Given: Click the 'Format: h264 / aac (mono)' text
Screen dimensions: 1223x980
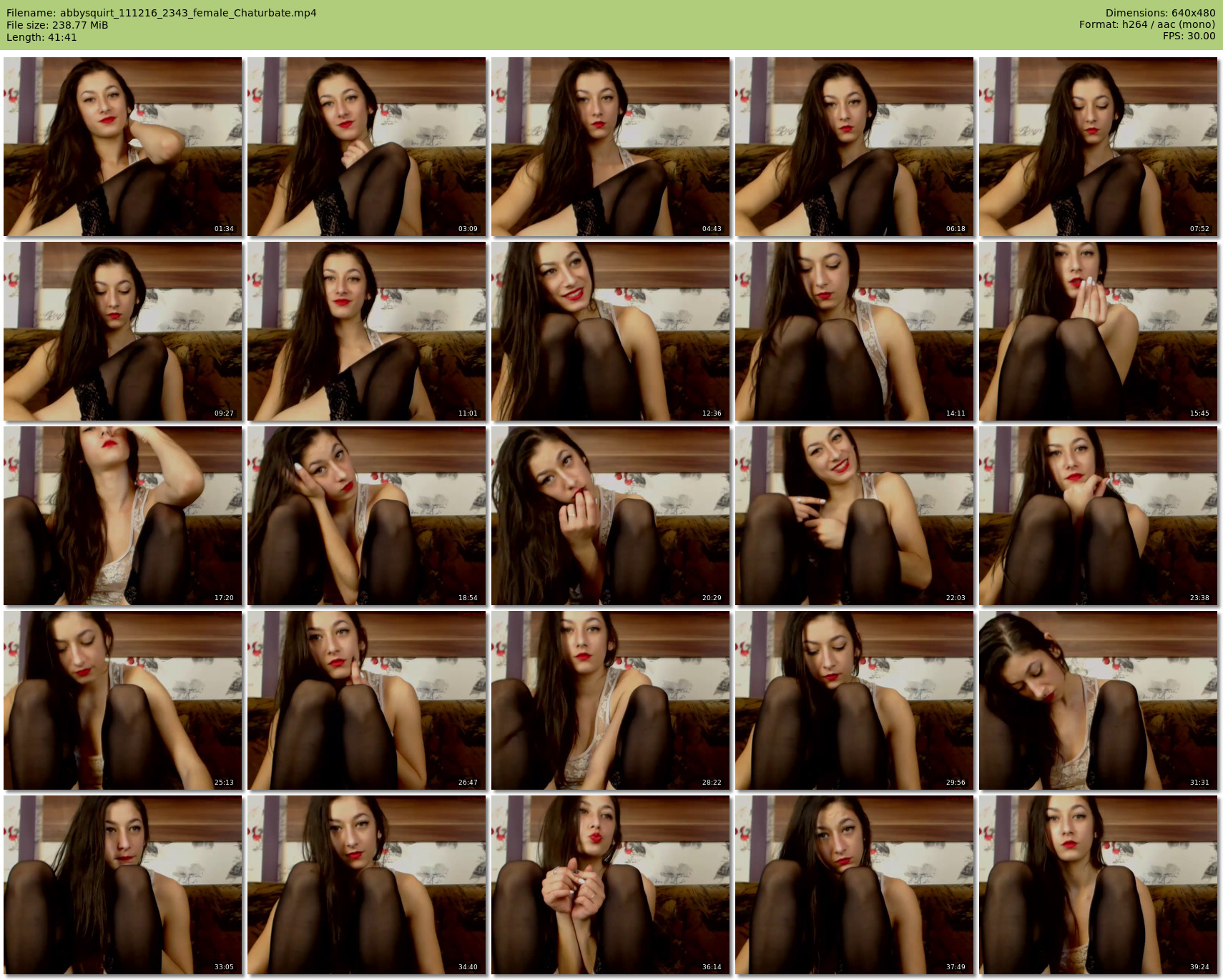Looking at the screenshot, I should point(1147,24).
